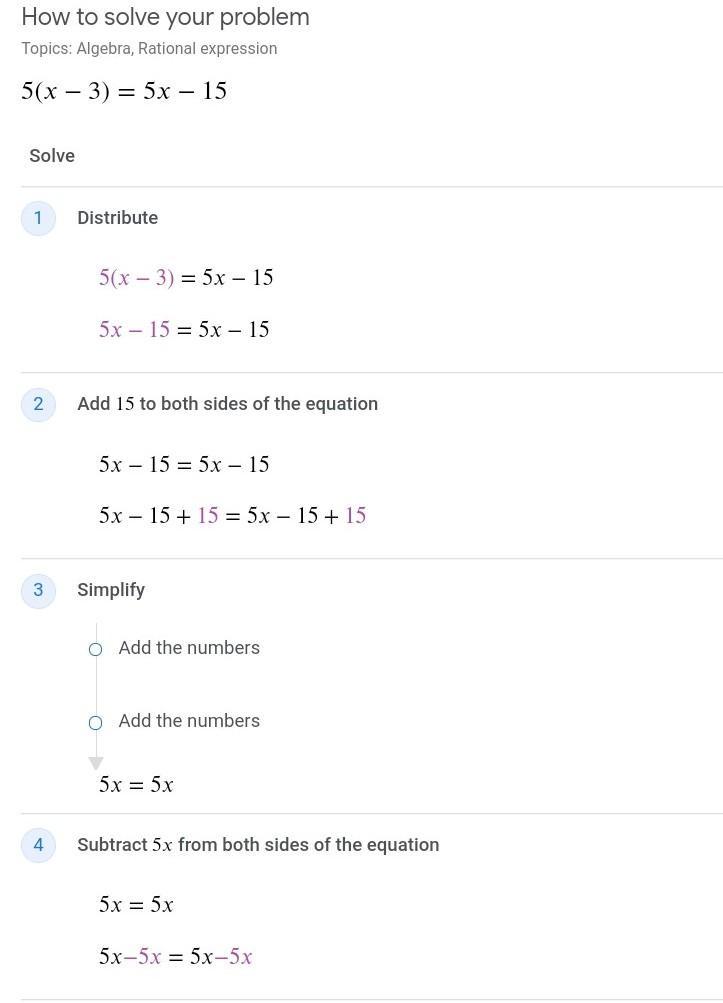Image resolution: width=723 pixels, height=1003 pixels.
Task: Select the step 3 circled number
Action: tap(38, 590)
